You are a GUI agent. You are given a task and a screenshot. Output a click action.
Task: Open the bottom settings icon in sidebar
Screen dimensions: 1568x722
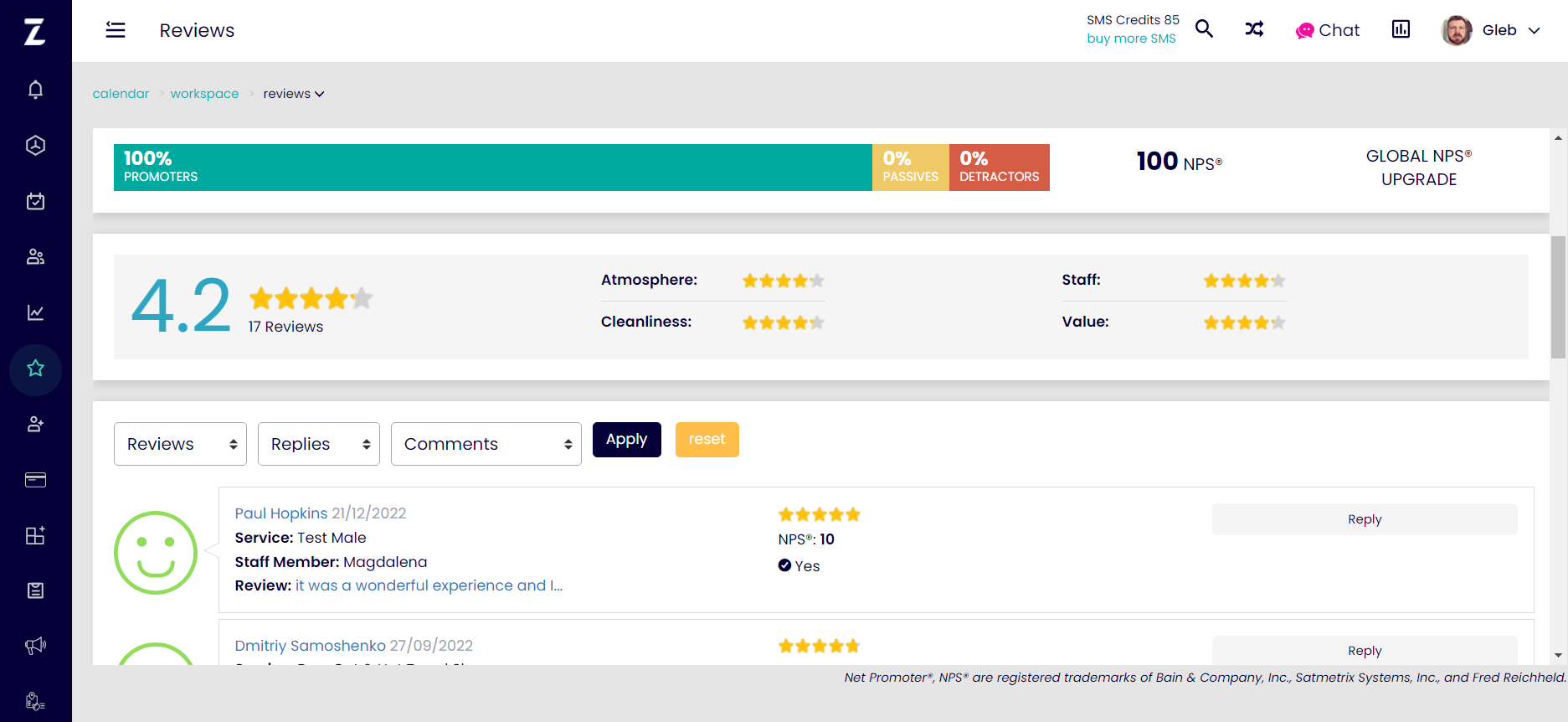[35, 701]
